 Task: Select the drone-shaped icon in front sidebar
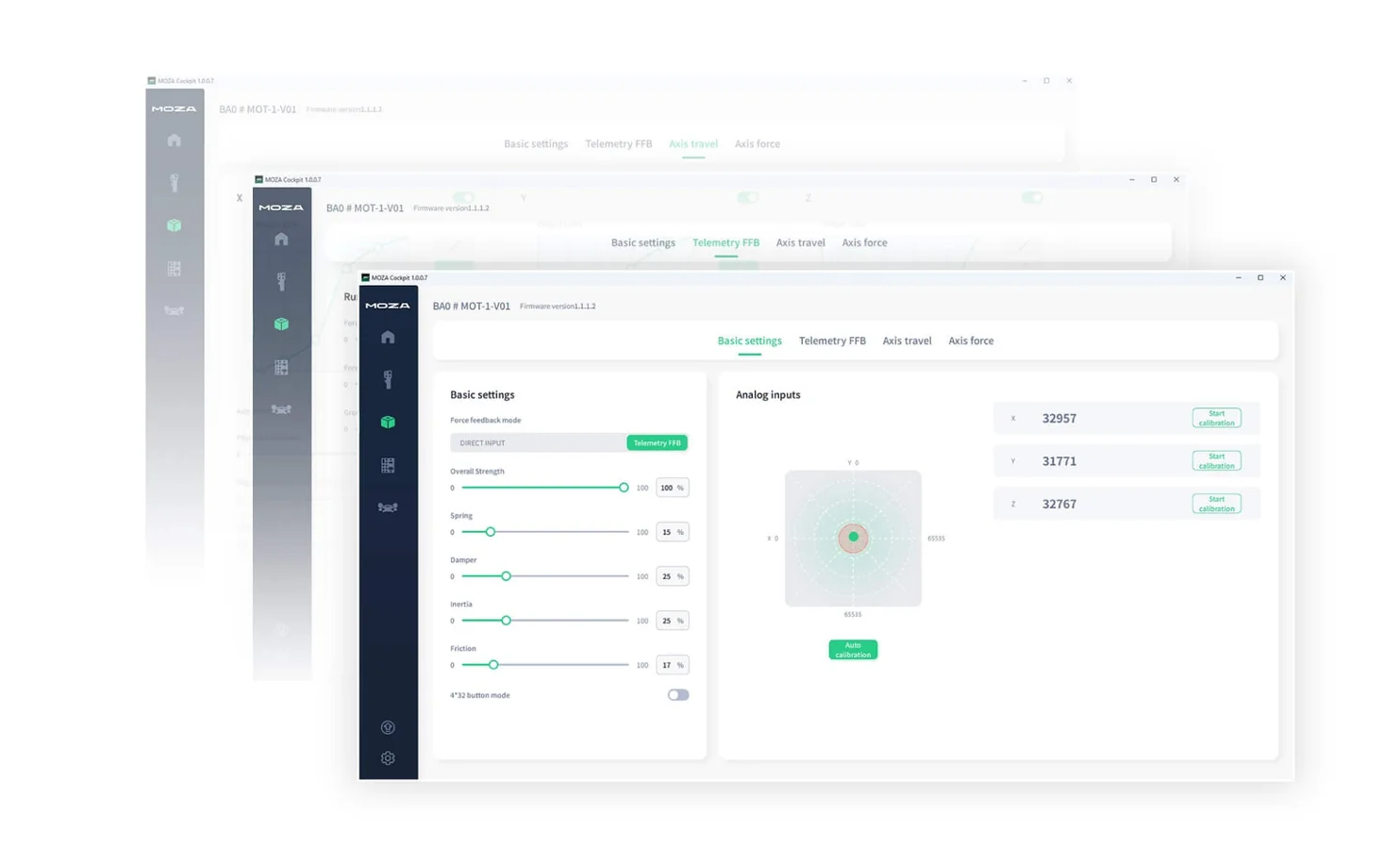388,507
